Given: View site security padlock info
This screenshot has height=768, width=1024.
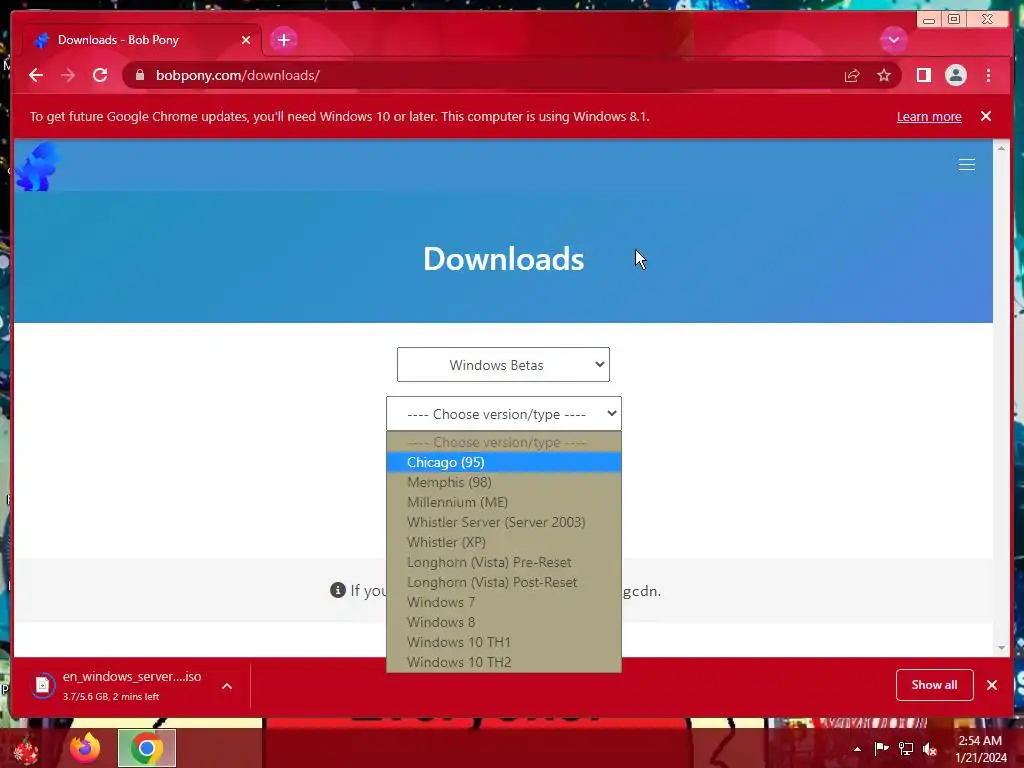Looking at the screenshot, I should 140,75.
